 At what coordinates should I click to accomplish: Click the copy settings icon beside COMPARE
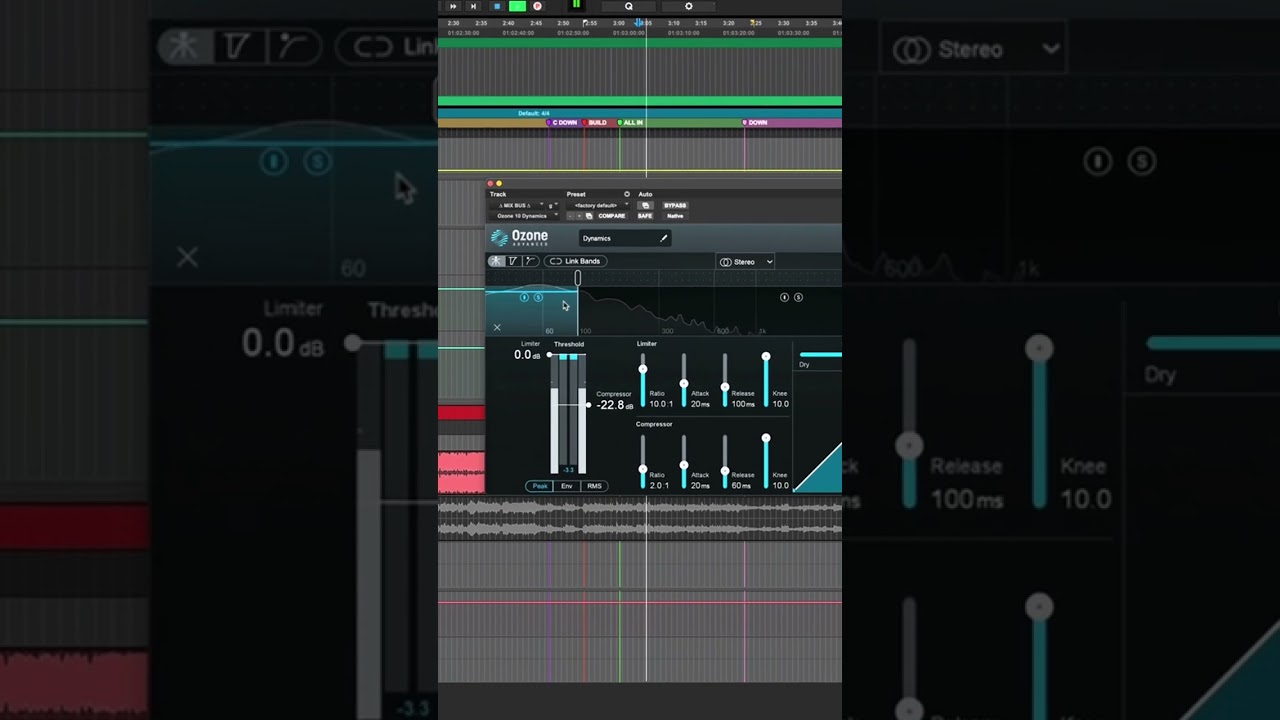589,216
